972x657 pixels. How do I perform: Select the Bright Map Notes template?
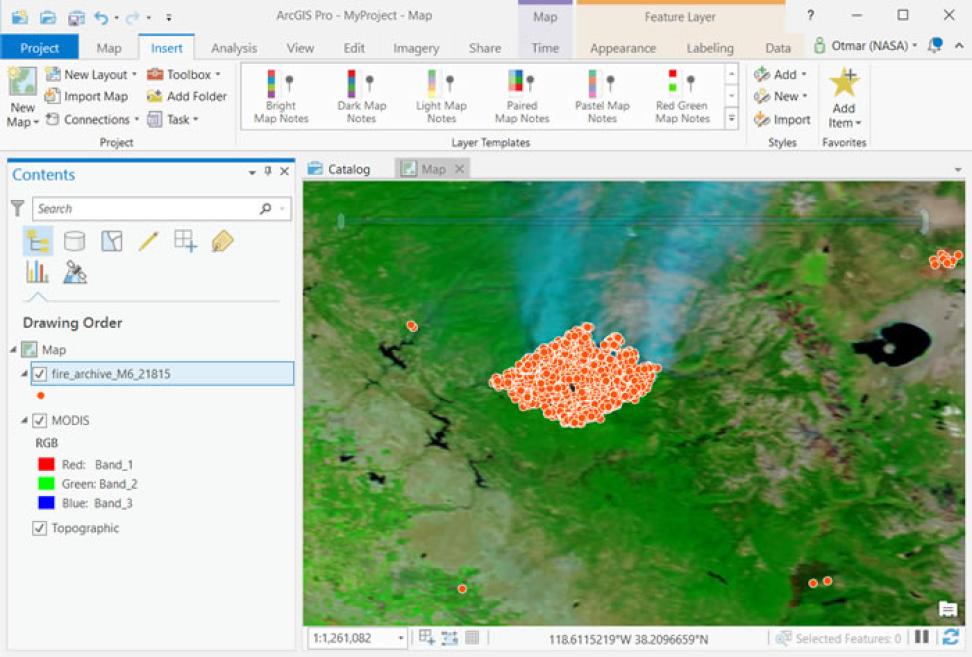click(281, 97)
